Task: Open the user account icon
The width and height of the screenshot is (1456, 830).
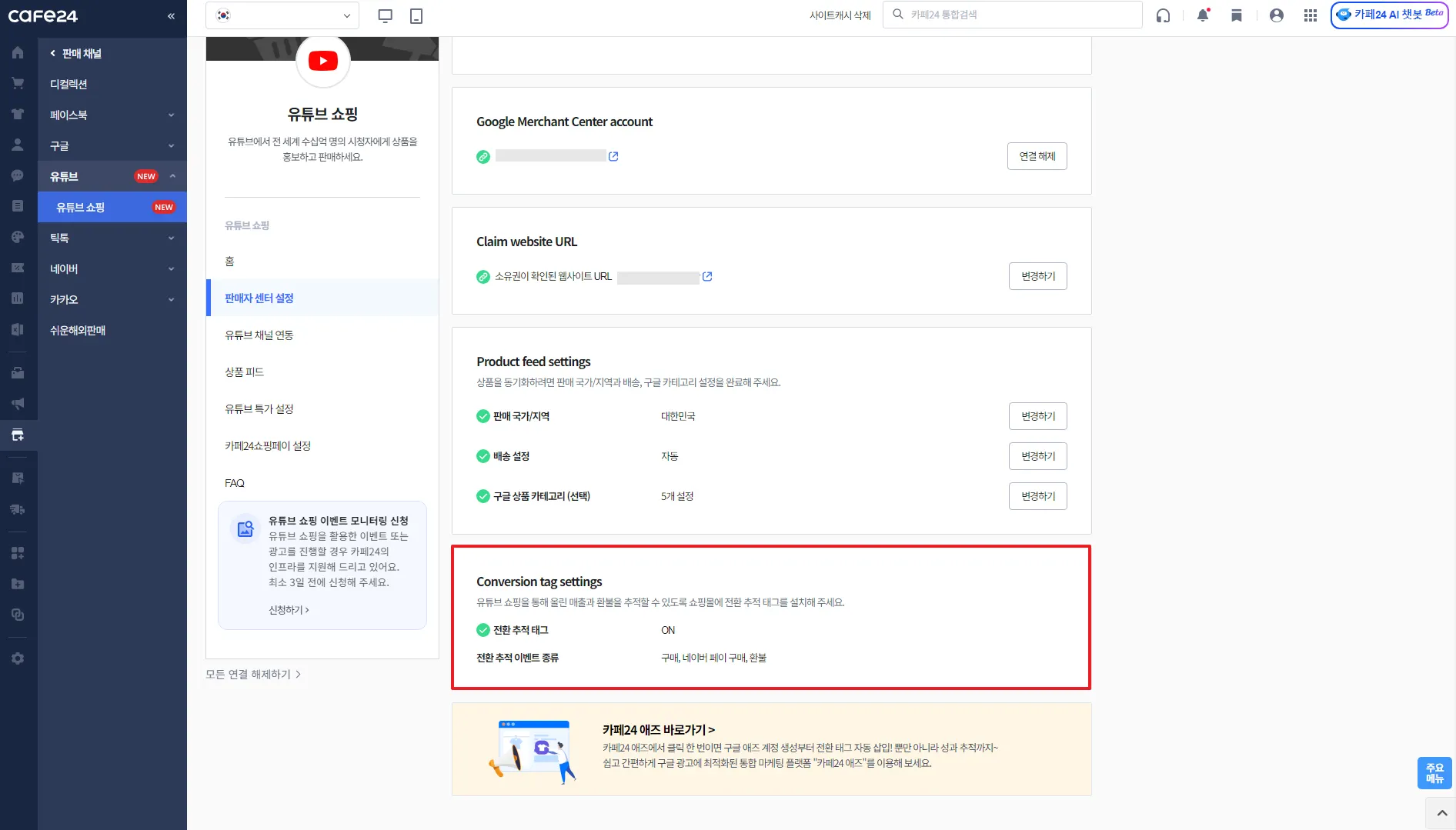Action: point(1277,15)
